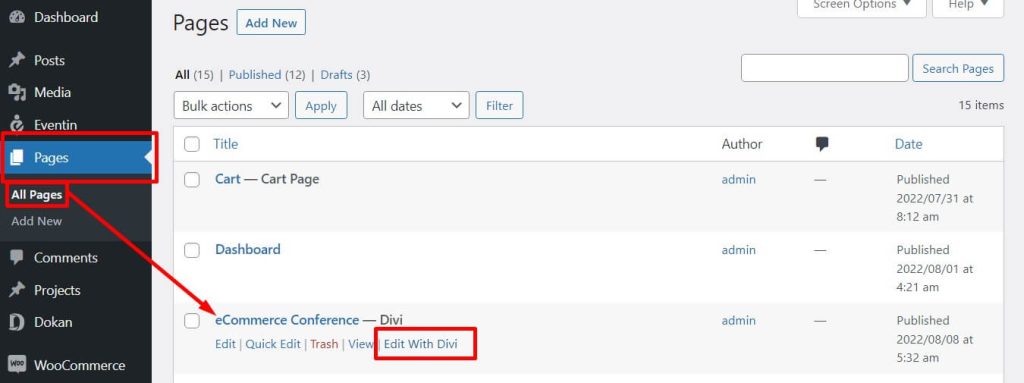Click admin author in Cart row

click(x=739, y=179)
